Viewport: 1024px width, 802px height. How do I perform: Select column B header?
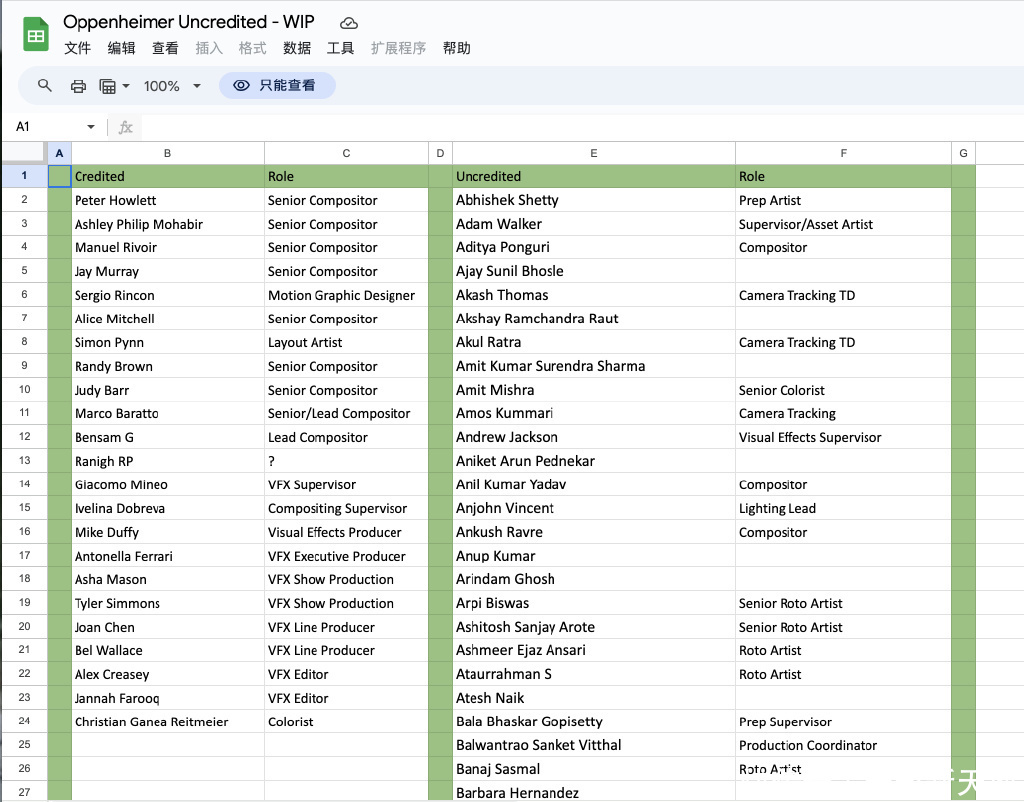click(x=167, y=153)
